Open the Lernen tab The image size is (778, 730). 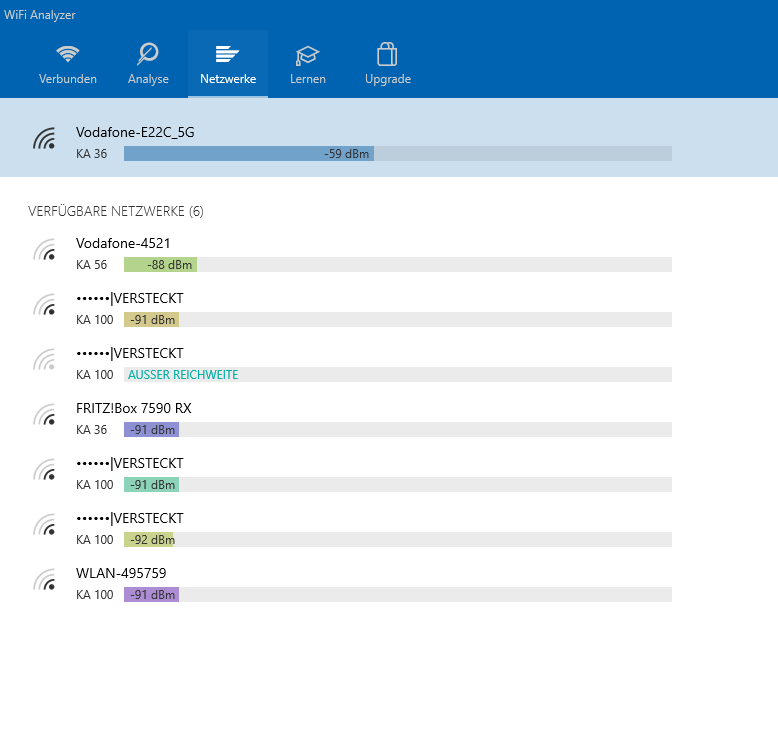click(308, 64)
